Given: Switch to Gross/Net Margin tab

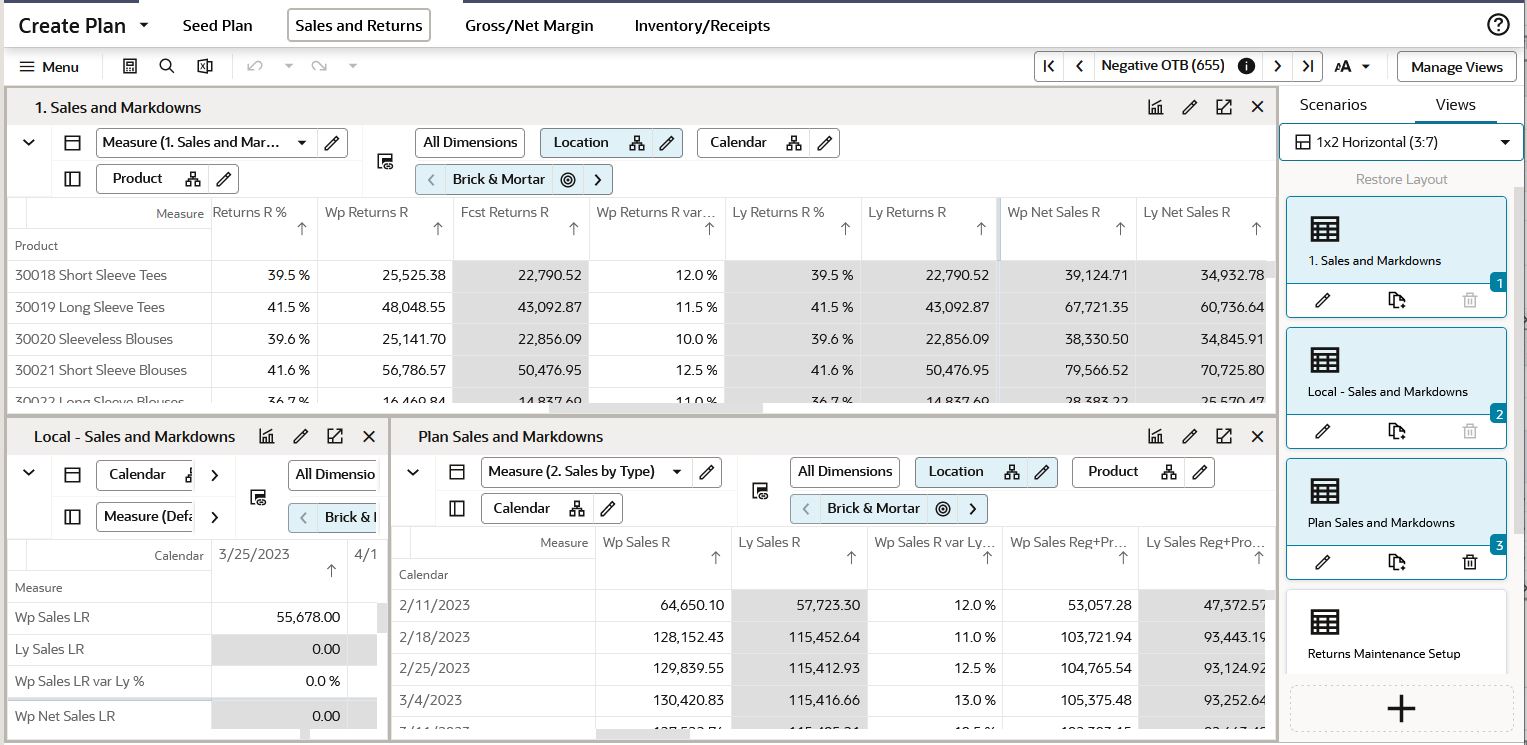Looking at the screenshot, I should (529, 26).
